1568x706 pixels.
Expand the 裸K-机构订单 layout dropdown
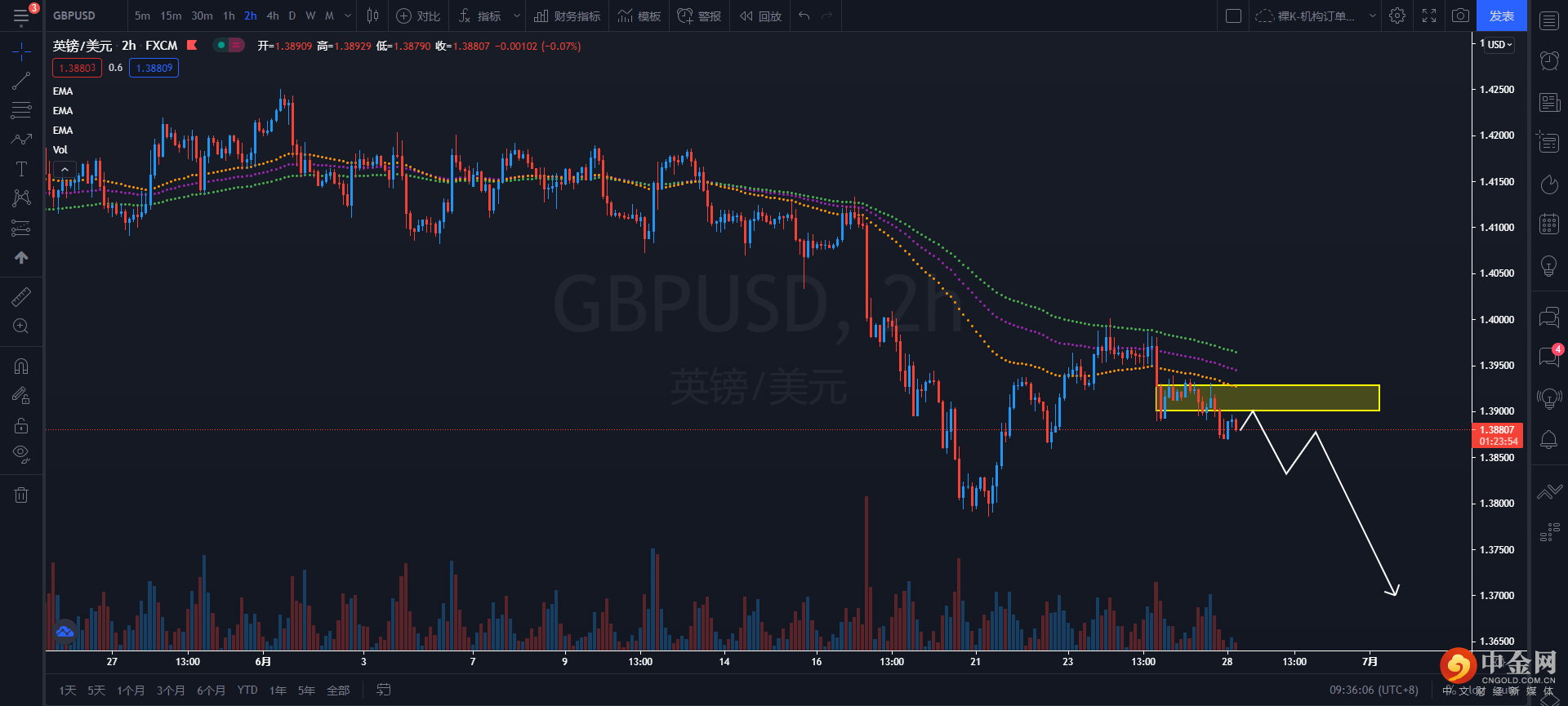coord(1372,16)
